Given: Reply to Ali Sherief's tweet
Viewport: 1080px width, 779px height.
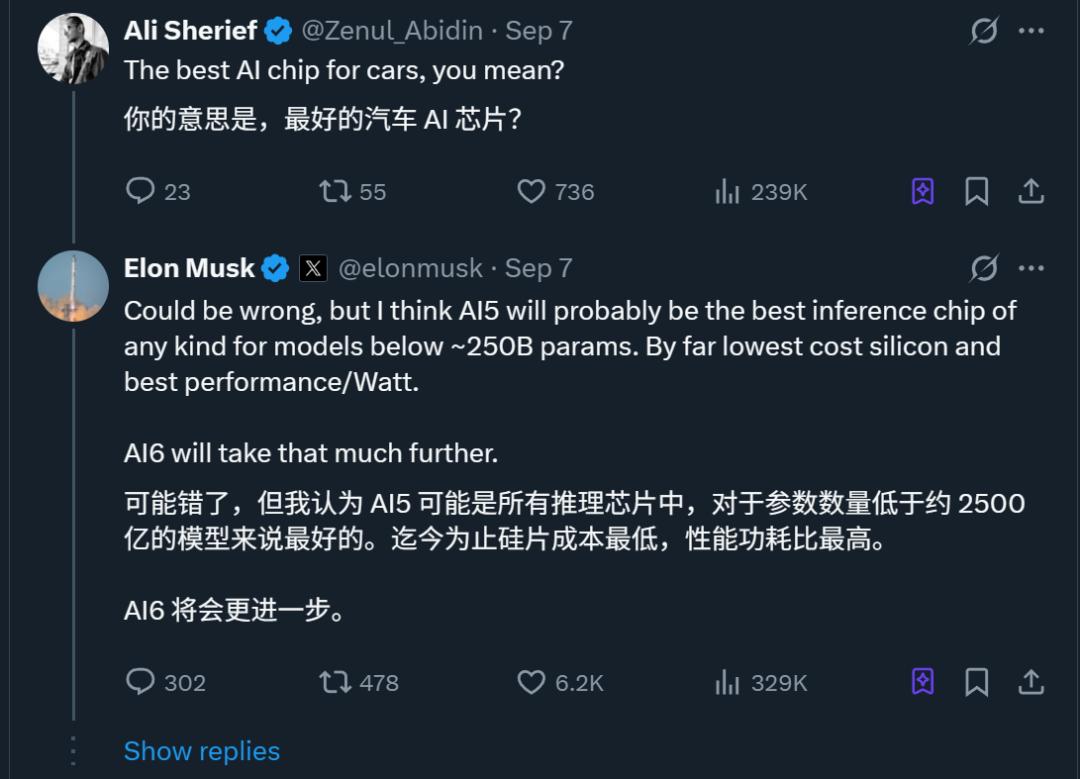Looking at the screenshot, I should (x=141, y=191).
